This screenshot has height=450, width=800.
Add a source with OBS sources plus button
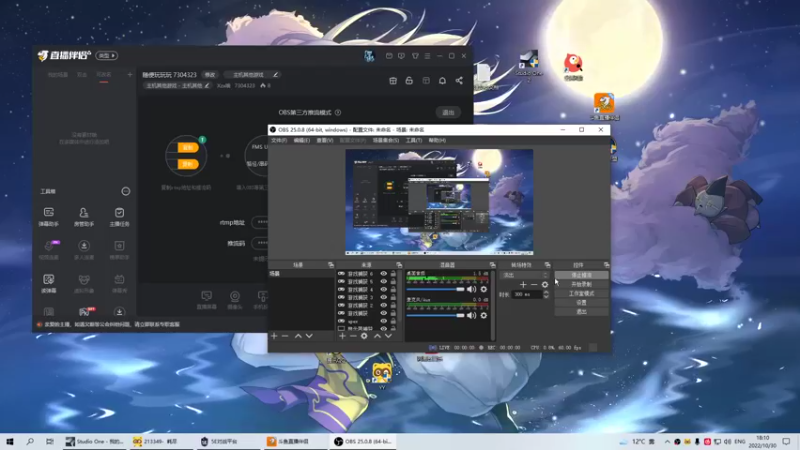click(x=342, y=336)
